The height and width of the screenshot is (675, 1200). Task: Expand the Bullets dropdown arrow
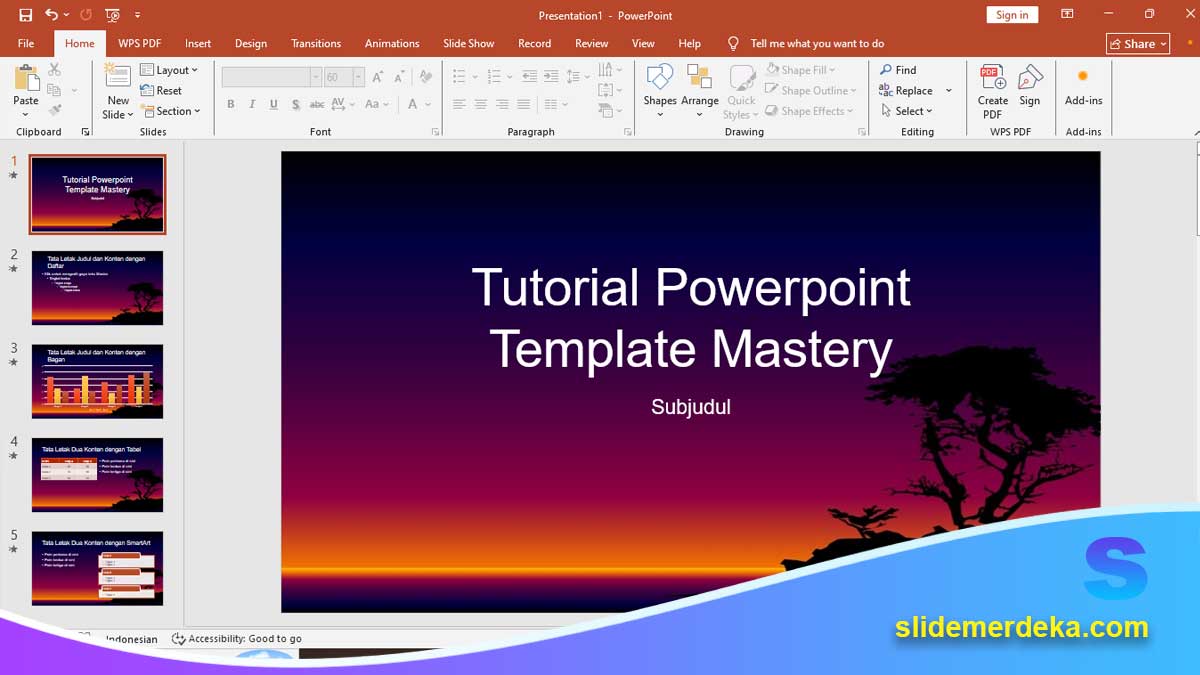click(x=474, y=77)
